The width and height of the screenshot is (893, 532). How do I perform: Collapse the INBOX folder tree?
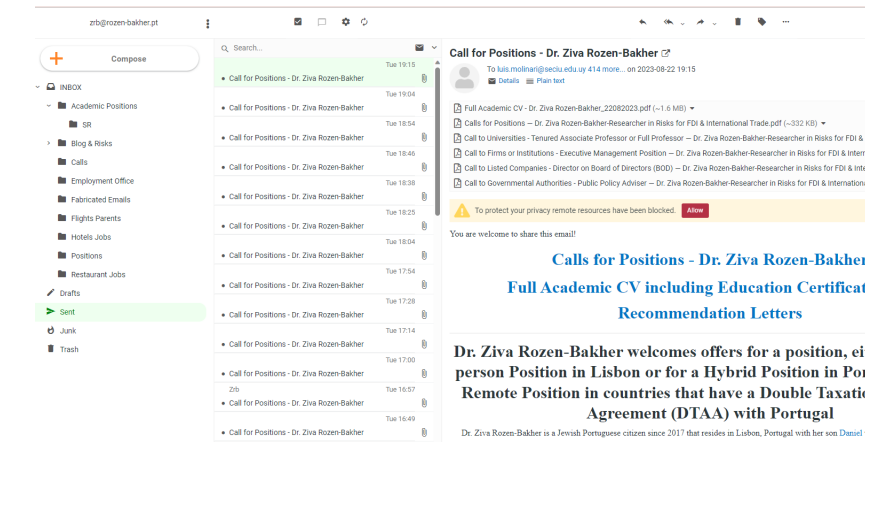38,87
